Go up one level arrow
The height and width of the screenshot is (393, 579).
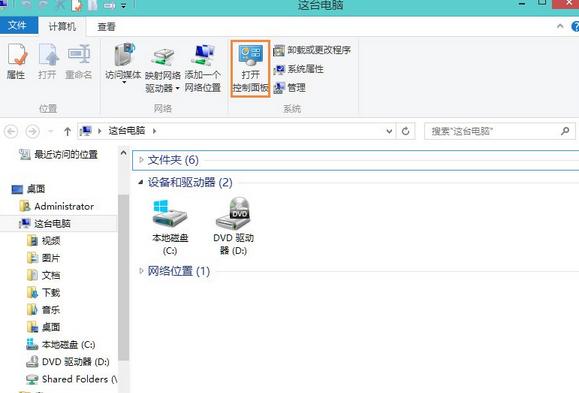pos(67,131)
